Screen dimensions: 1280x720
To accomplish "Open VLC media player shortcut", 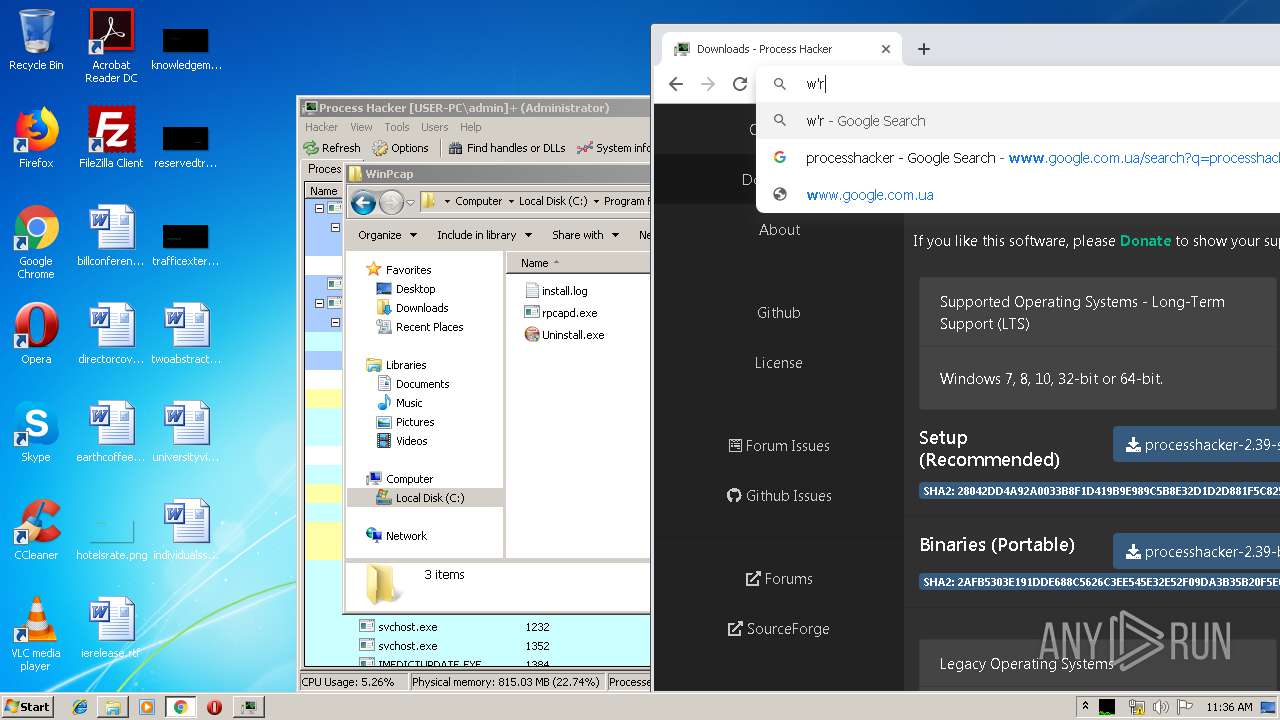I will 36,634.
